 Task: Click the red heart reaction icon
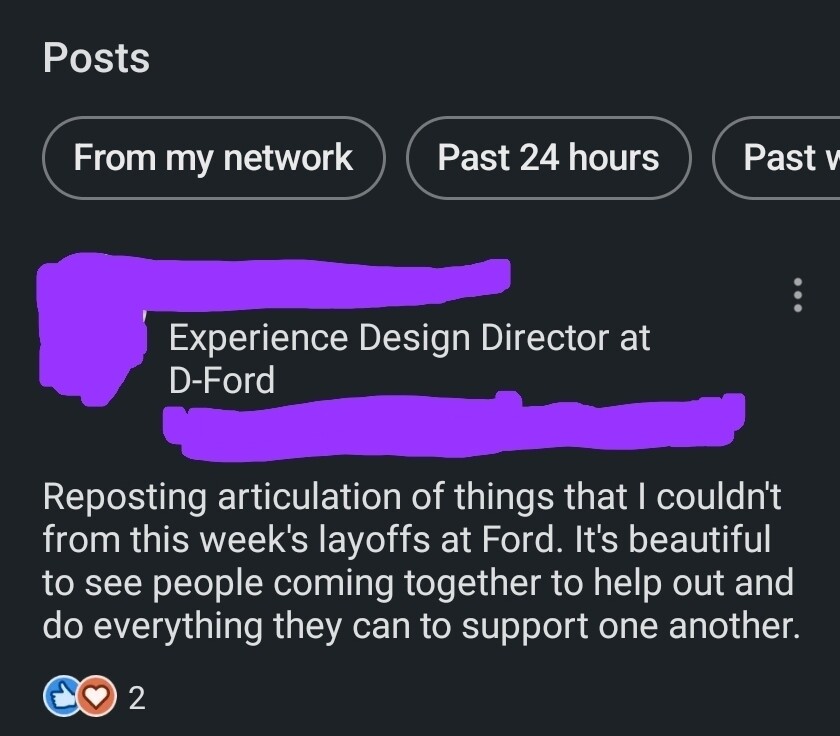click(97, 697)
